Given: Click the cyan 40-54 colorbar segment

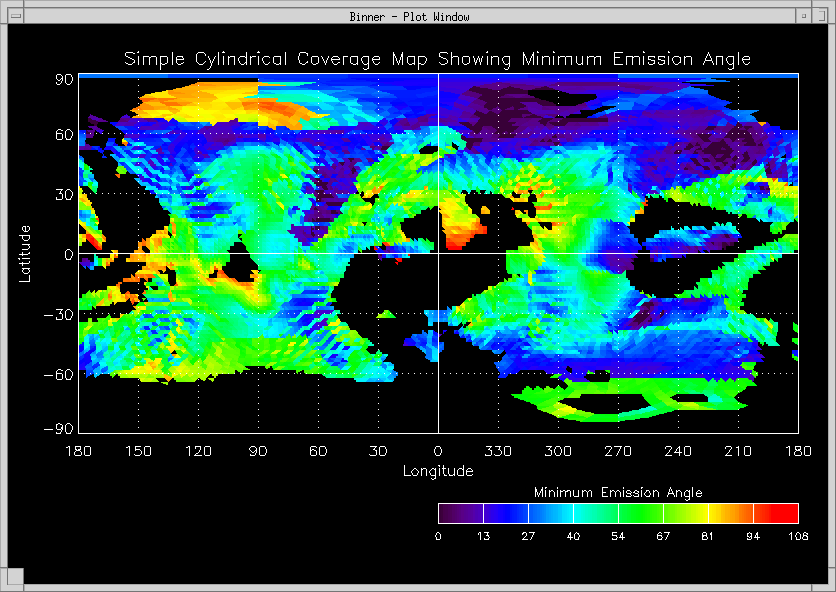Looking at the screenshot, I should (x=595, y=514).
